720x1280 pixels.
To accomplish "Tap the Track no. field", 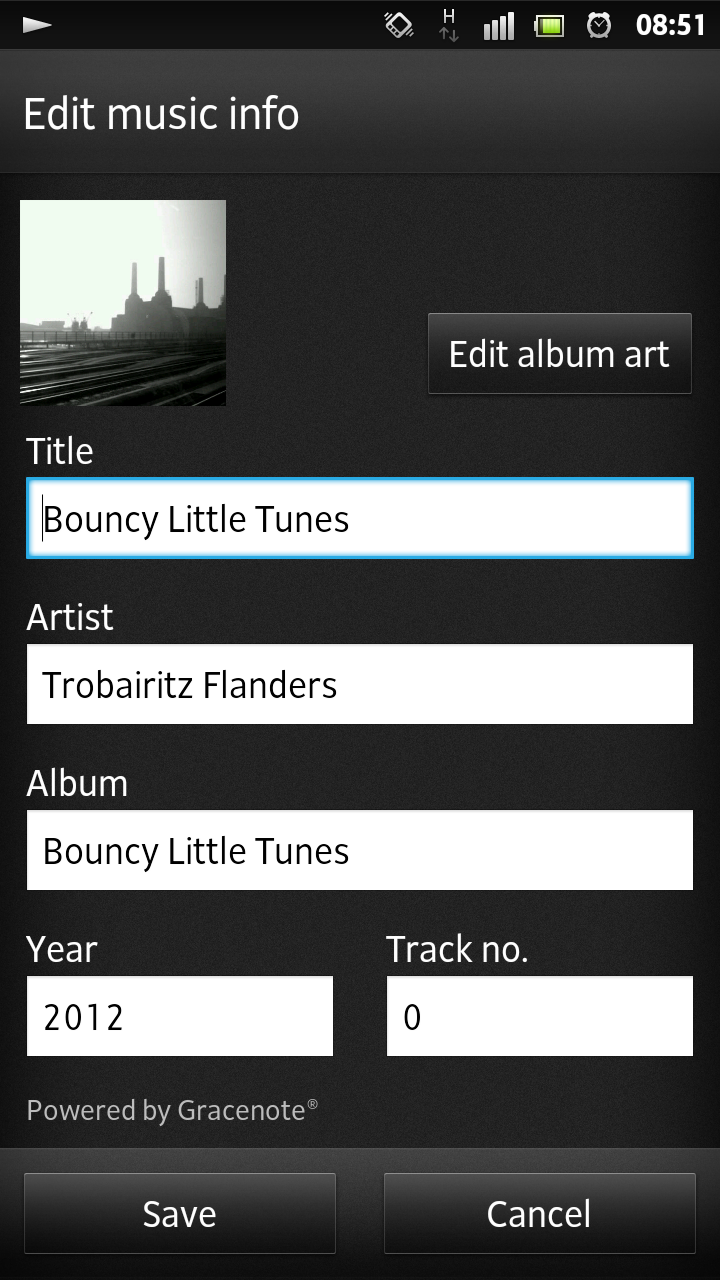I will [x=540, y=1017].
